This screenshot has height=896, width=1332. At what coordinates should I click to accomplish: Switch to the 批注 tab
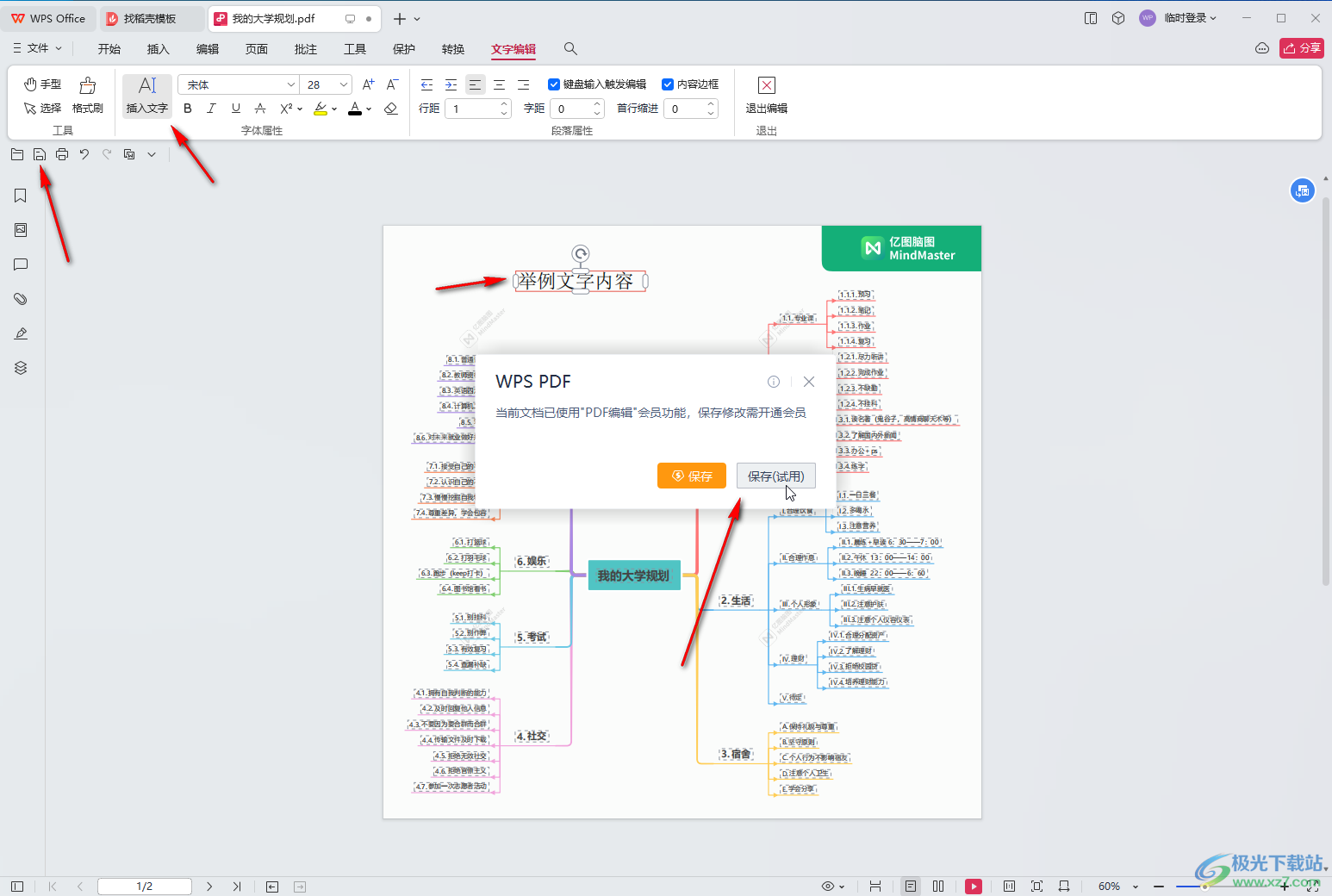(306, 49)
